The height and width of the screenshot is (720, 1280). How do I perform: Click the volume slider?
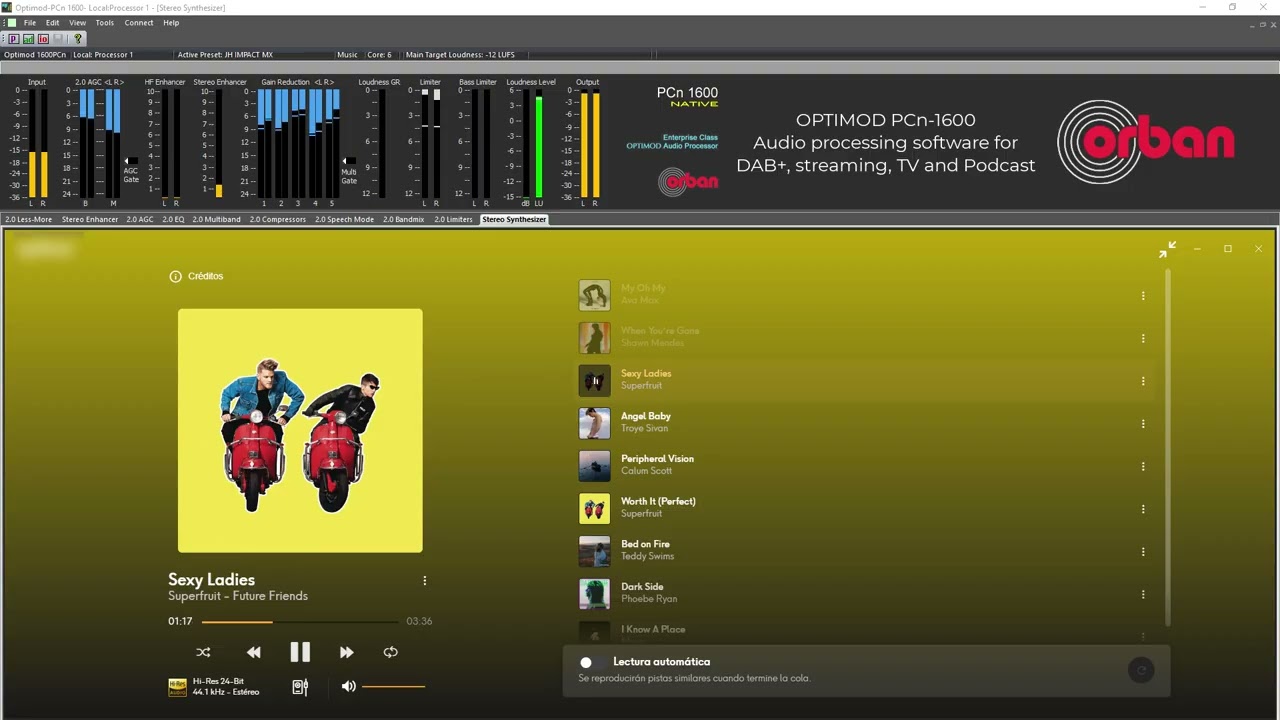tap(393, 686)
